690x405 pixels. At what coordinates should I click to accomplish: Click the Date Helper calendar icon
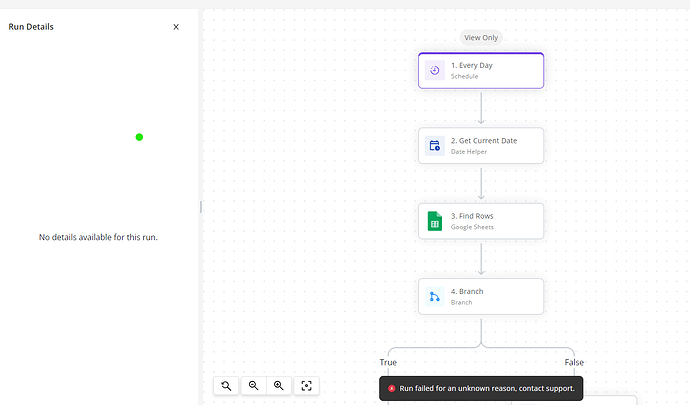click(x=435, y=146)
